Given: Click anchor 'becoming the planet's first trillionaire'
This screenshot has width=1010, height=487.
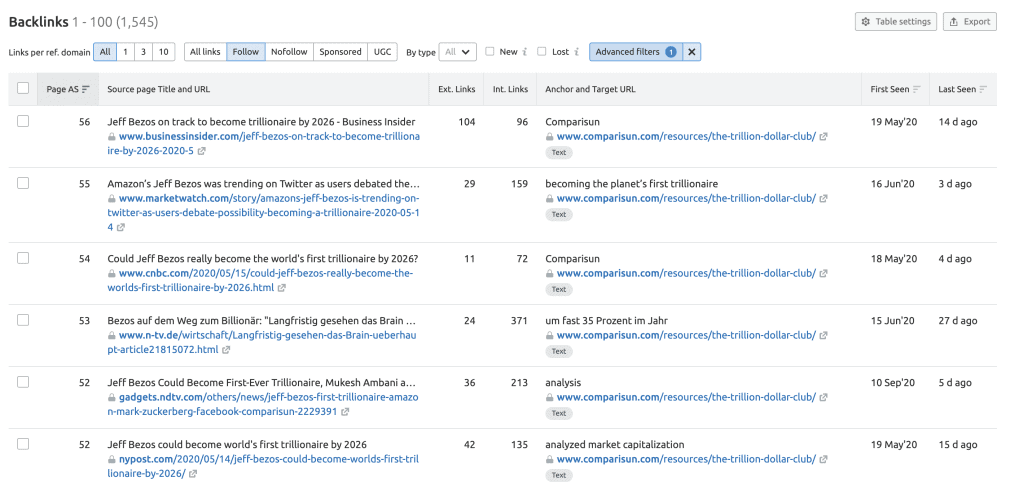Looking at the screenshot, I should (x=631, y=184).
